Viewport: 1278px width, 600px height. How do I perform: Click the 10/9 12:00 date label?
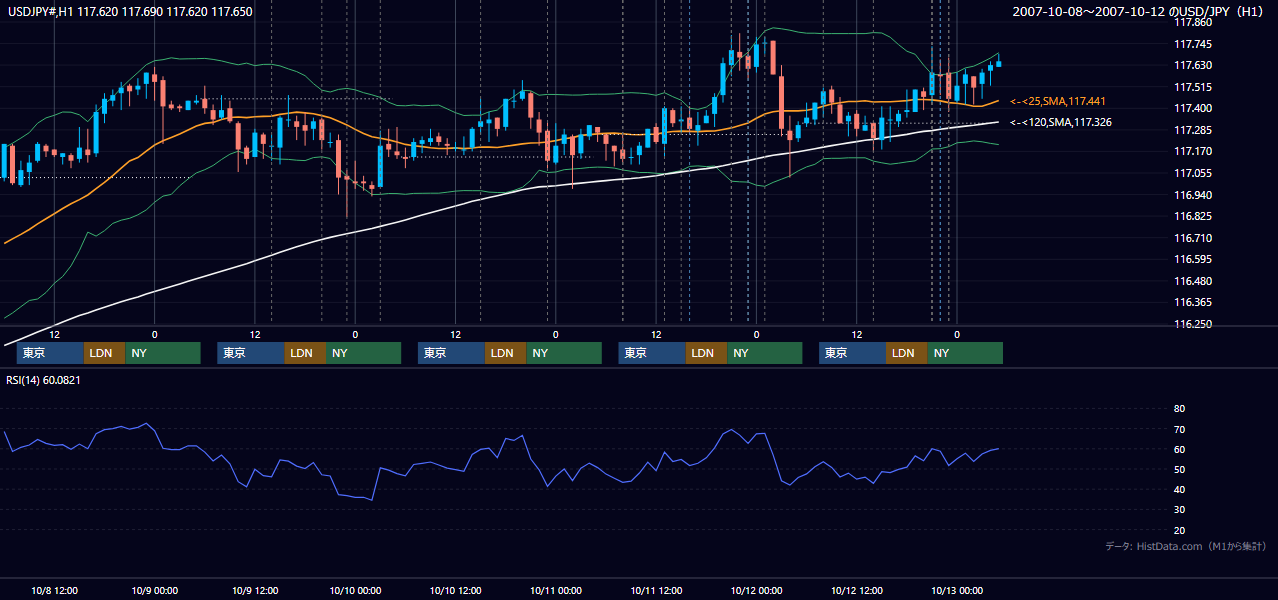coord(255,590)
